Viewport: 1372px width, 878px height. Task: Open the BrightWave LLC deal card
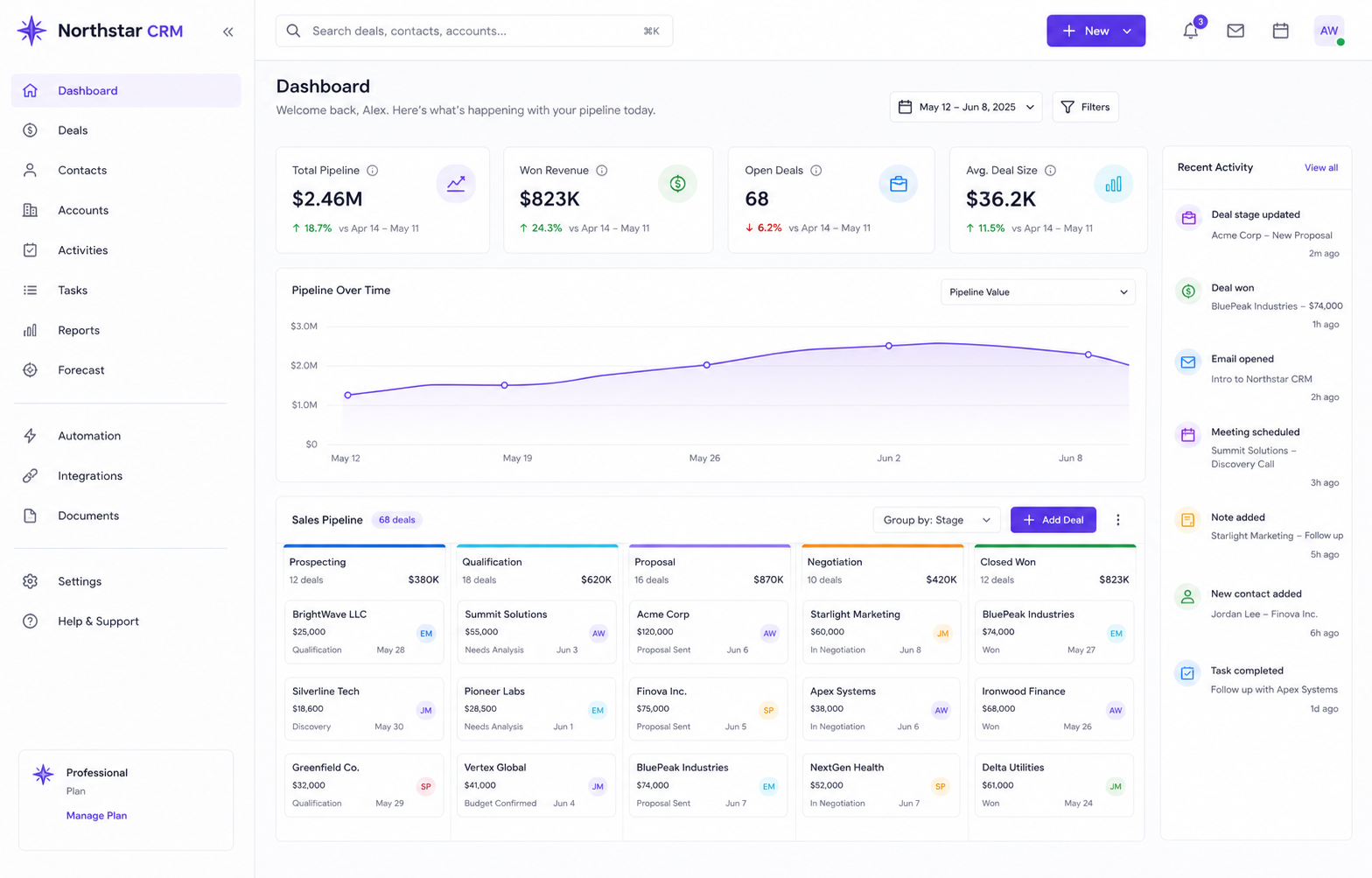(x=364, y=632)
